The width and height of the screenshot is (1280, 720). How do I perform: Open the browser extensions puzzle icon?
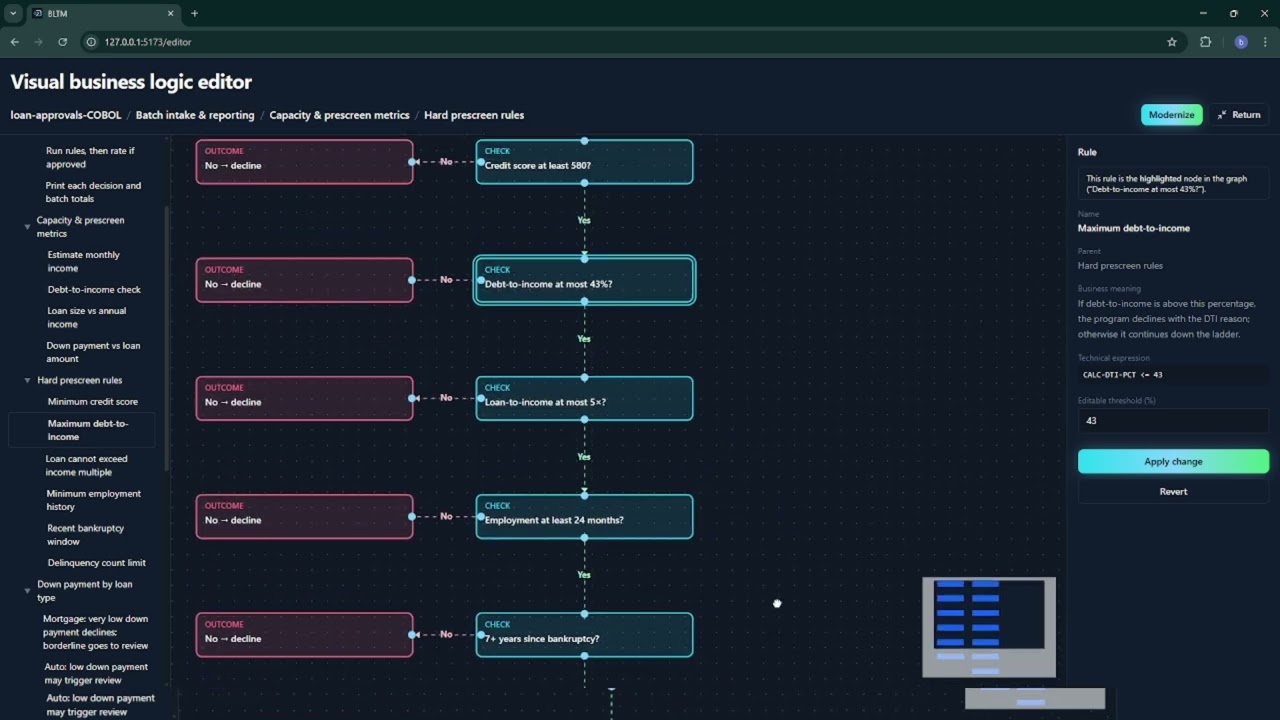click(x=1205, y=42)
